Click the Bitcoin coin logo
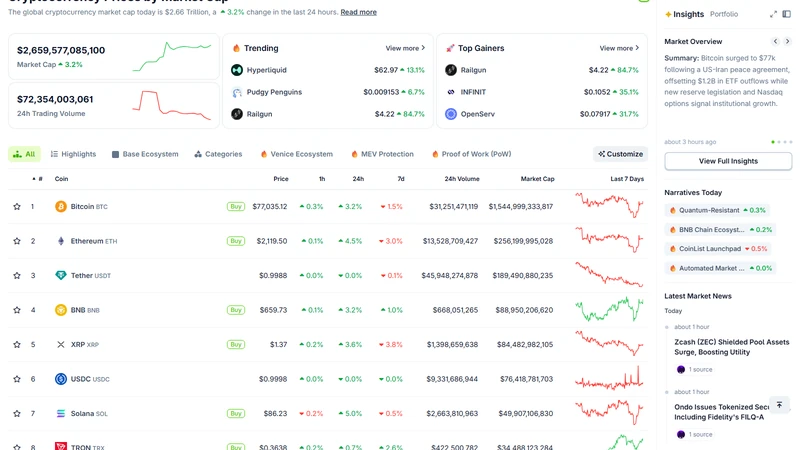The image size is (800, 450). (x=61, y=207)
